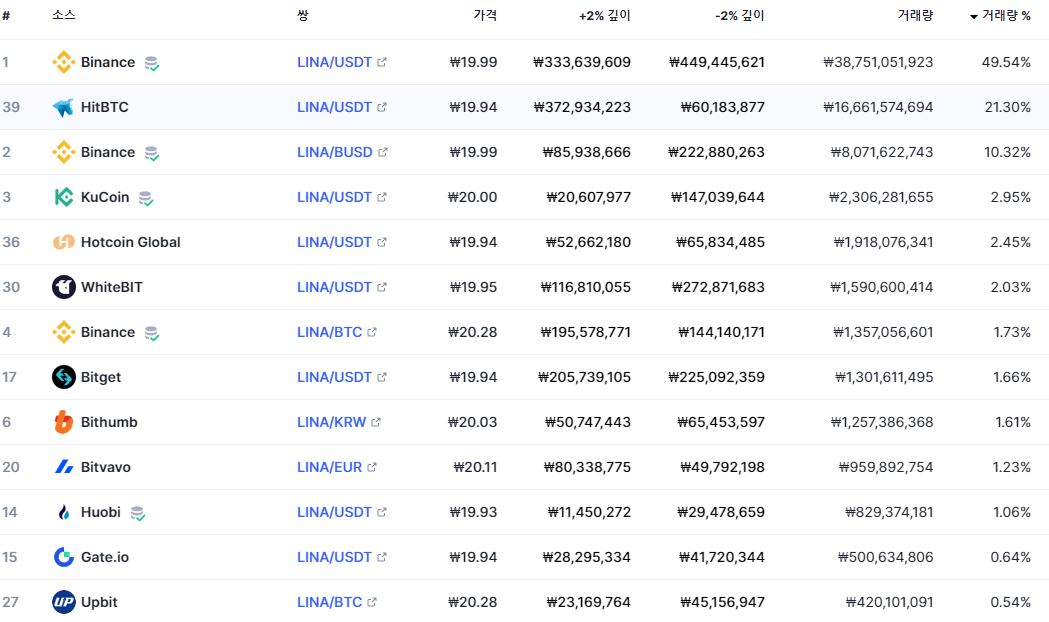Viewport: 1049px width, 622px height.
Task: Sort table by # rank column header
Action: [x=6, y=15]
